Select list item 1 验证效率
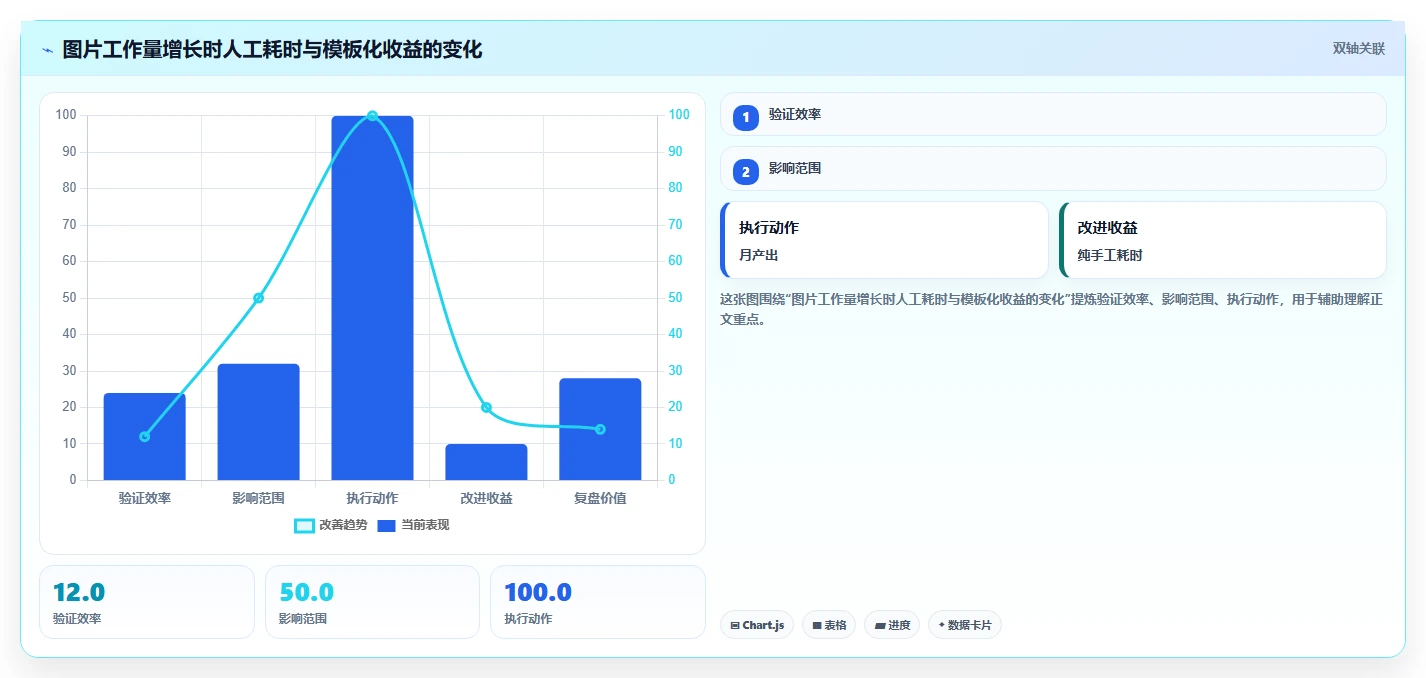Viewport: 1426px width, 678px height. (1053, 114)
